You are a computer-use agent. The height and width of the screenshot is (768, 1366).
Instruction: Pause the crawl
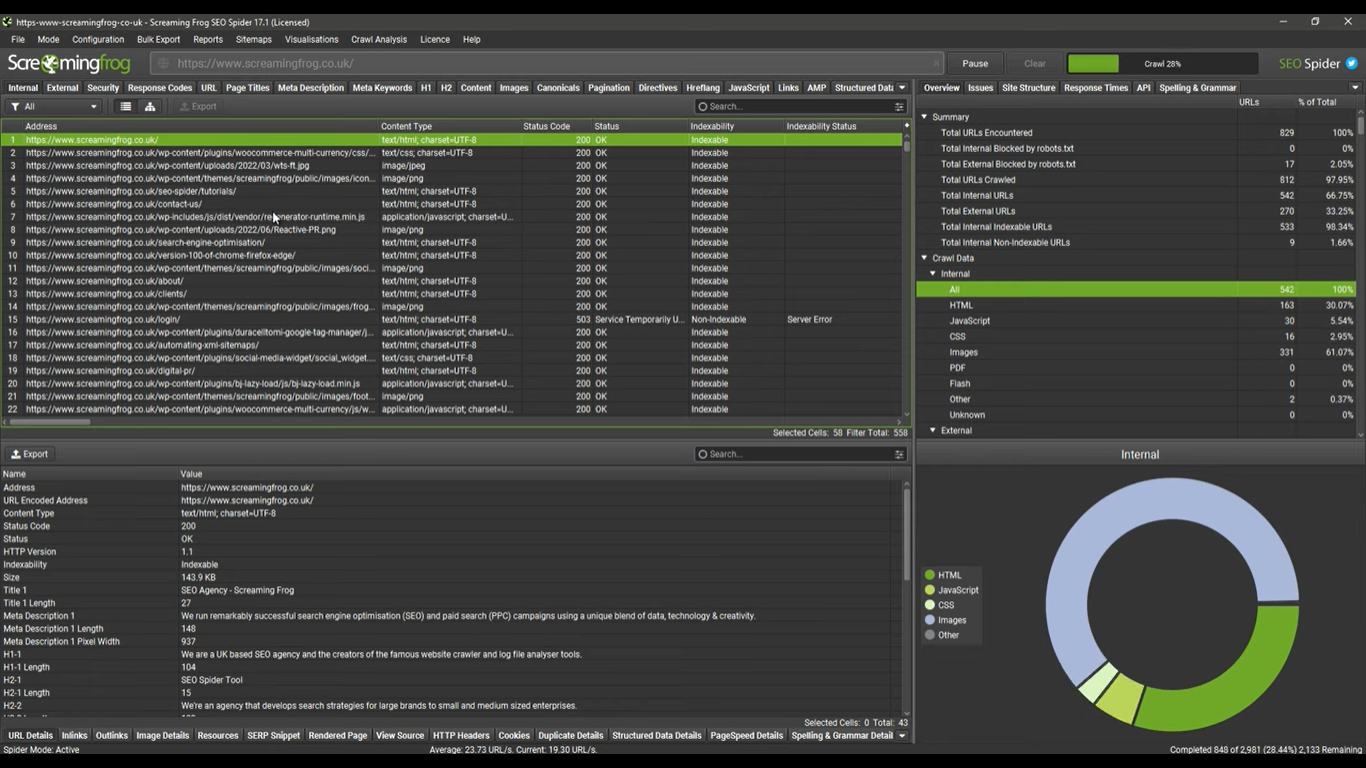point(975,63)
